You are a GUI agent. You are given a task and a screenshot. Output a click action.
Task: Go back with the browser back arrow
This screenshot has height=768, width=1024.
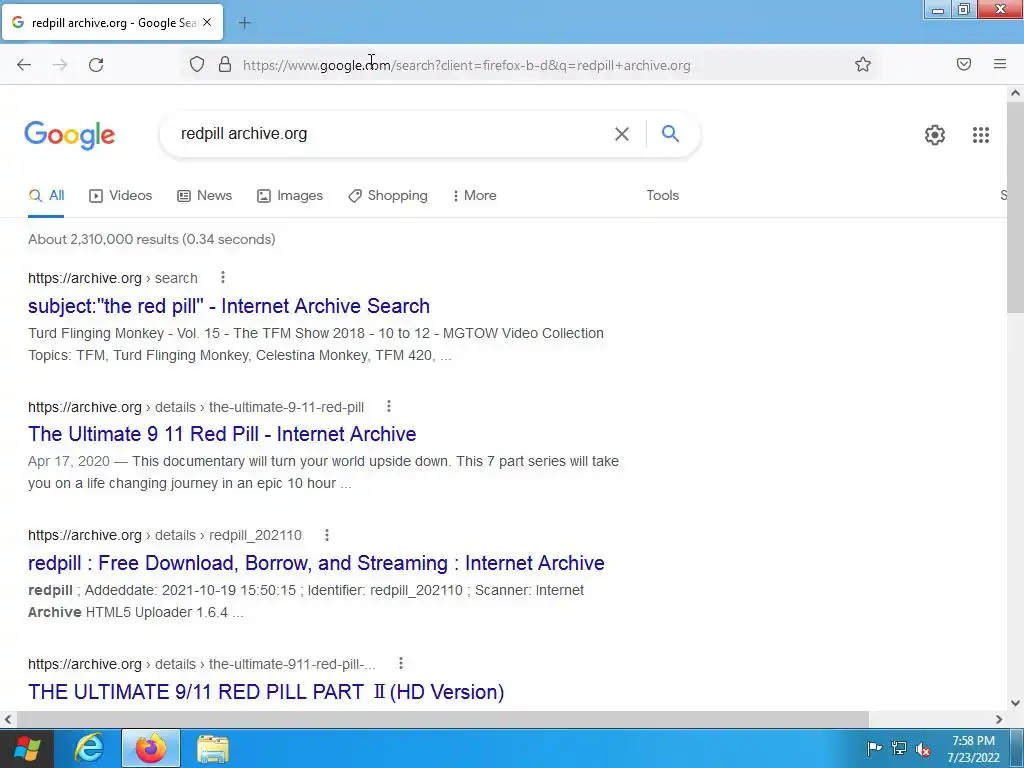[x=24, y=65]
